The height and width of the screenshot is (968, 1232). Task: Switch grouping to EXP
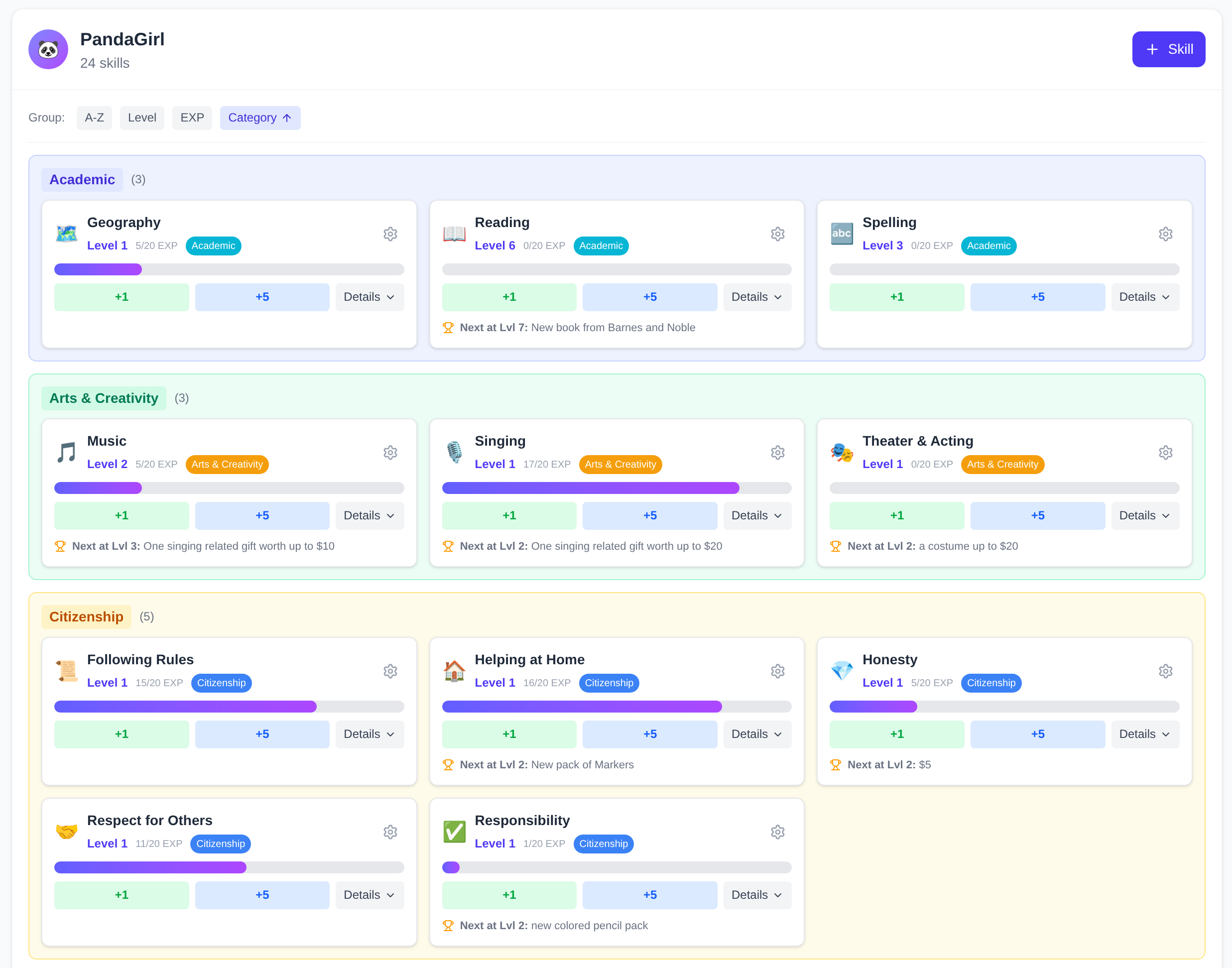pyautogui.click(x=192, y=118)
